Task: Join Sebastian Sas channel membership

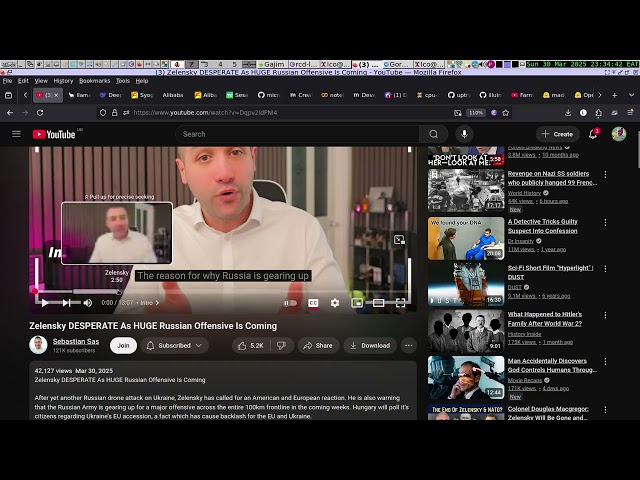Action: (123, 346)
